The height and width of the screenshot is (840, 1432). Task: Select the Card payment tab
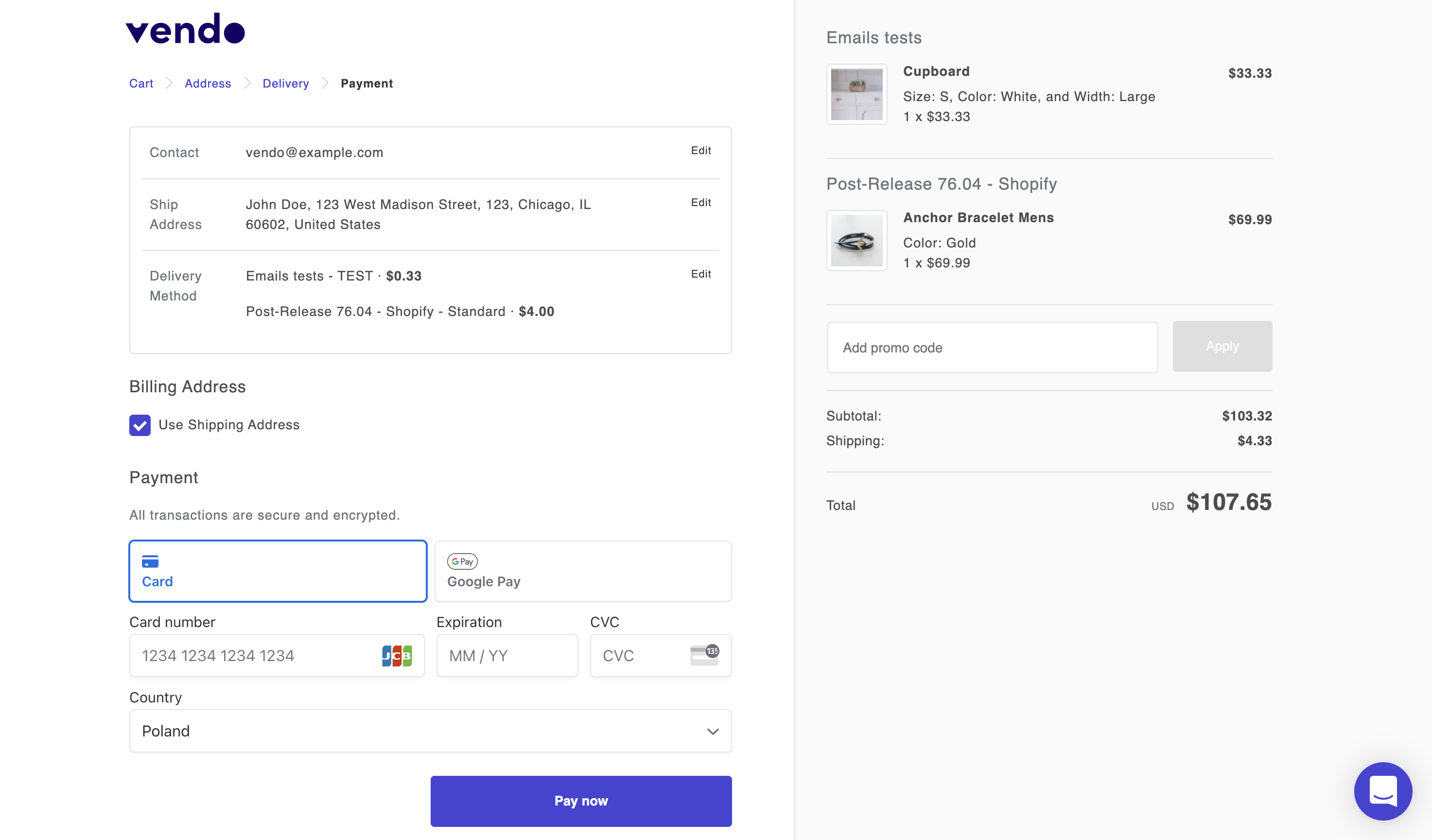click(278, 571)
